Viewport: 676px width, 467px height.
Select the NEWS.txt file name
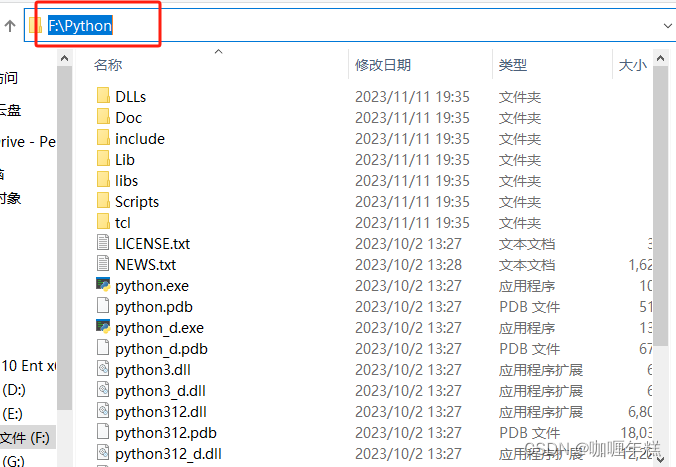[145, 265]
